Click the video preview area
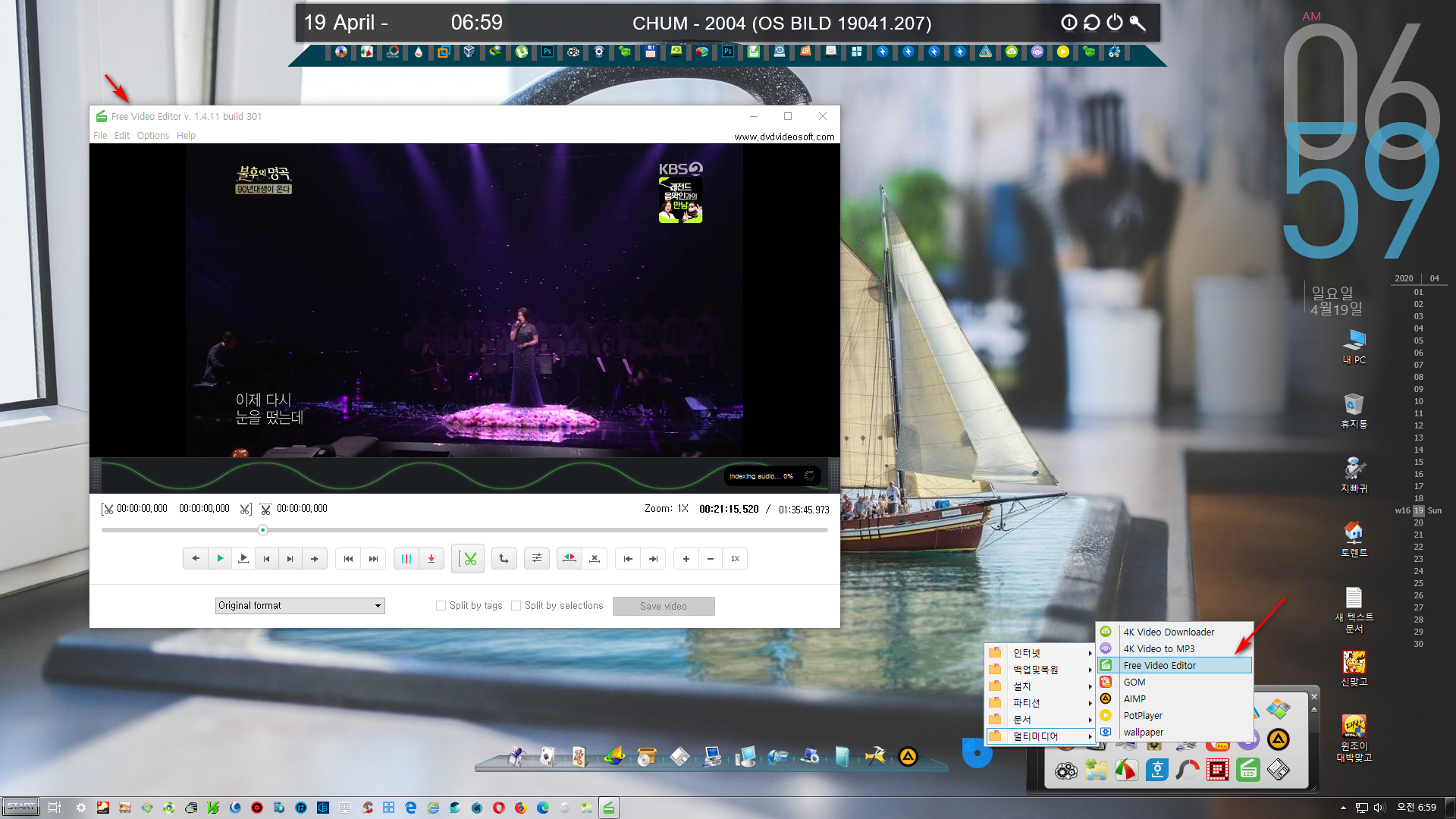This screenshot has height=819, width=1456. 464,300
